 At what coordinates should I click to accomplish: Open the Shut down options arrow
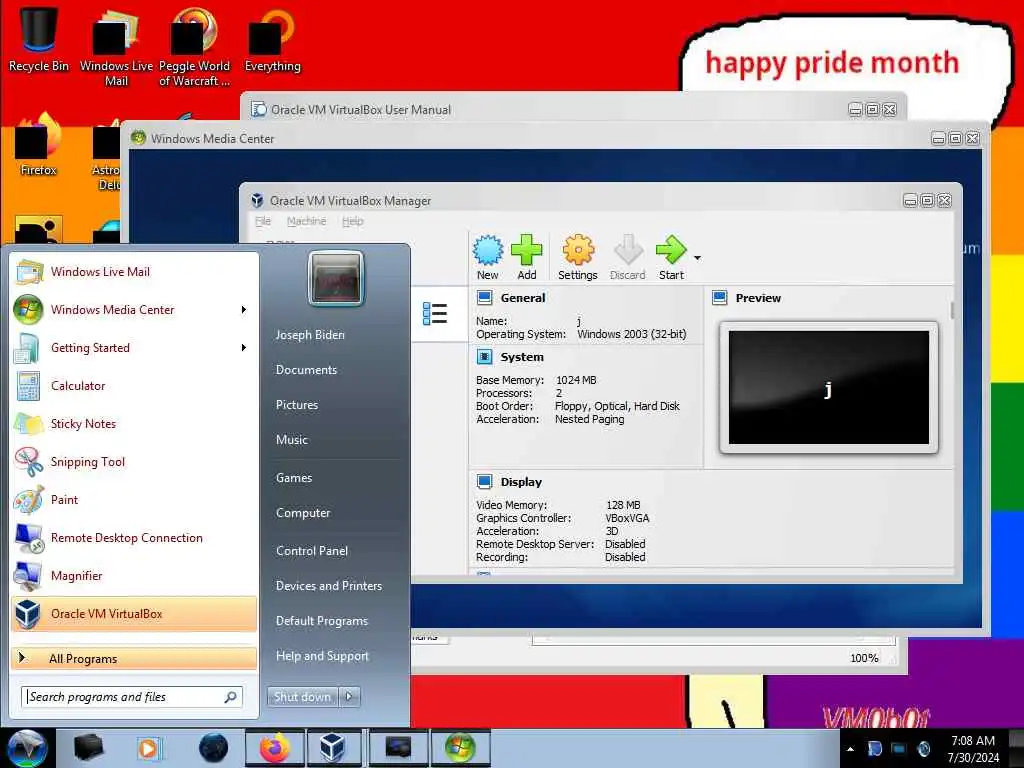349,697
